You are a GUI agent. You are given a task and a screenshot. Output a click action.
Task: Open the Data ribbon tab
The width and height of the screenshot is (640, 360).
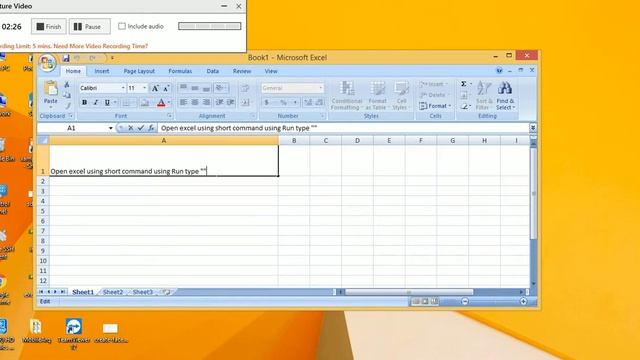(x=213, y=71)
